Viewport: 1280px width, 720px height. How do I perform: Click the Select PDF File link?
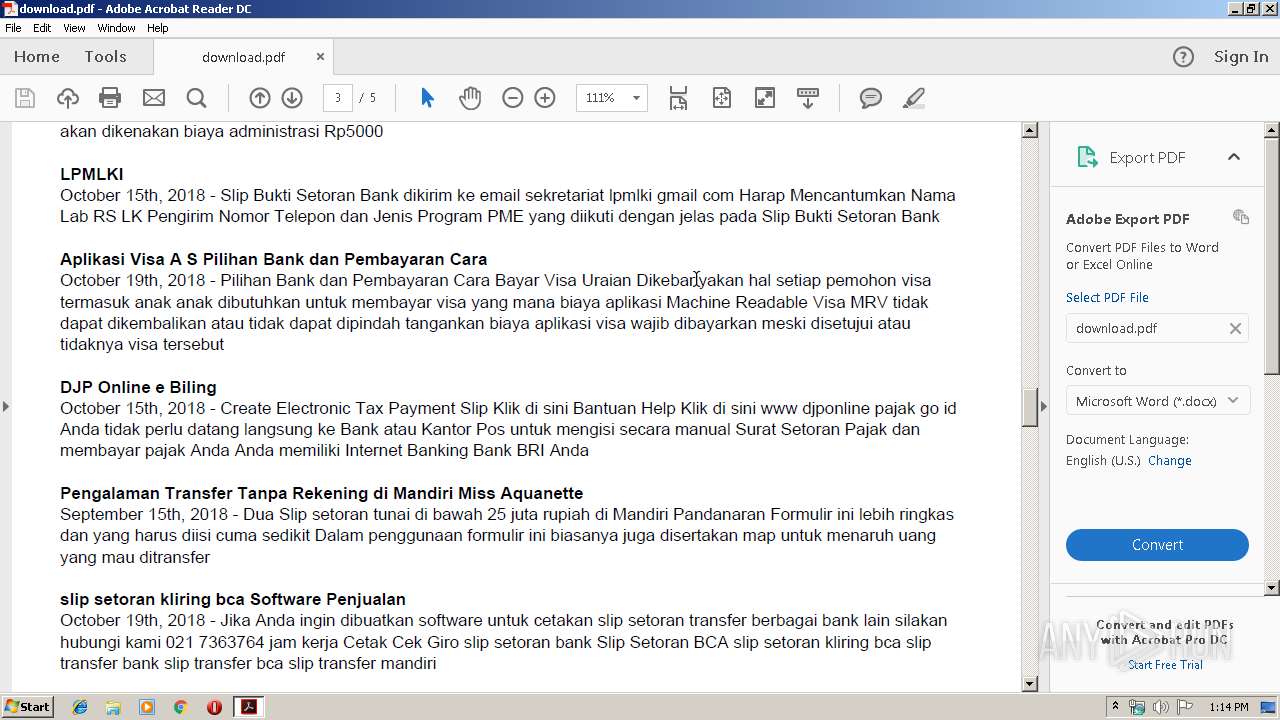[1107, 297]
